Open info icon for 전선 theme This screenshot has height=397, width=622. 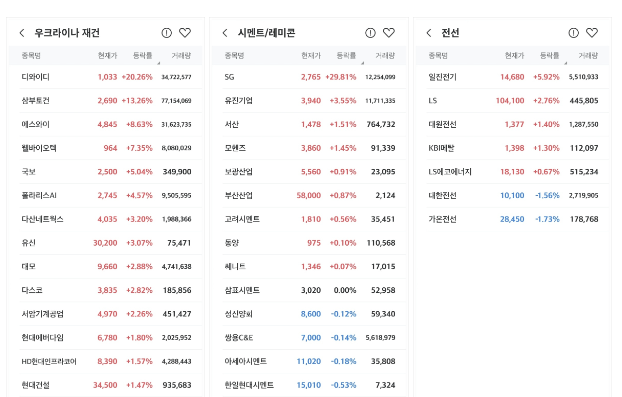coord(574,33)
